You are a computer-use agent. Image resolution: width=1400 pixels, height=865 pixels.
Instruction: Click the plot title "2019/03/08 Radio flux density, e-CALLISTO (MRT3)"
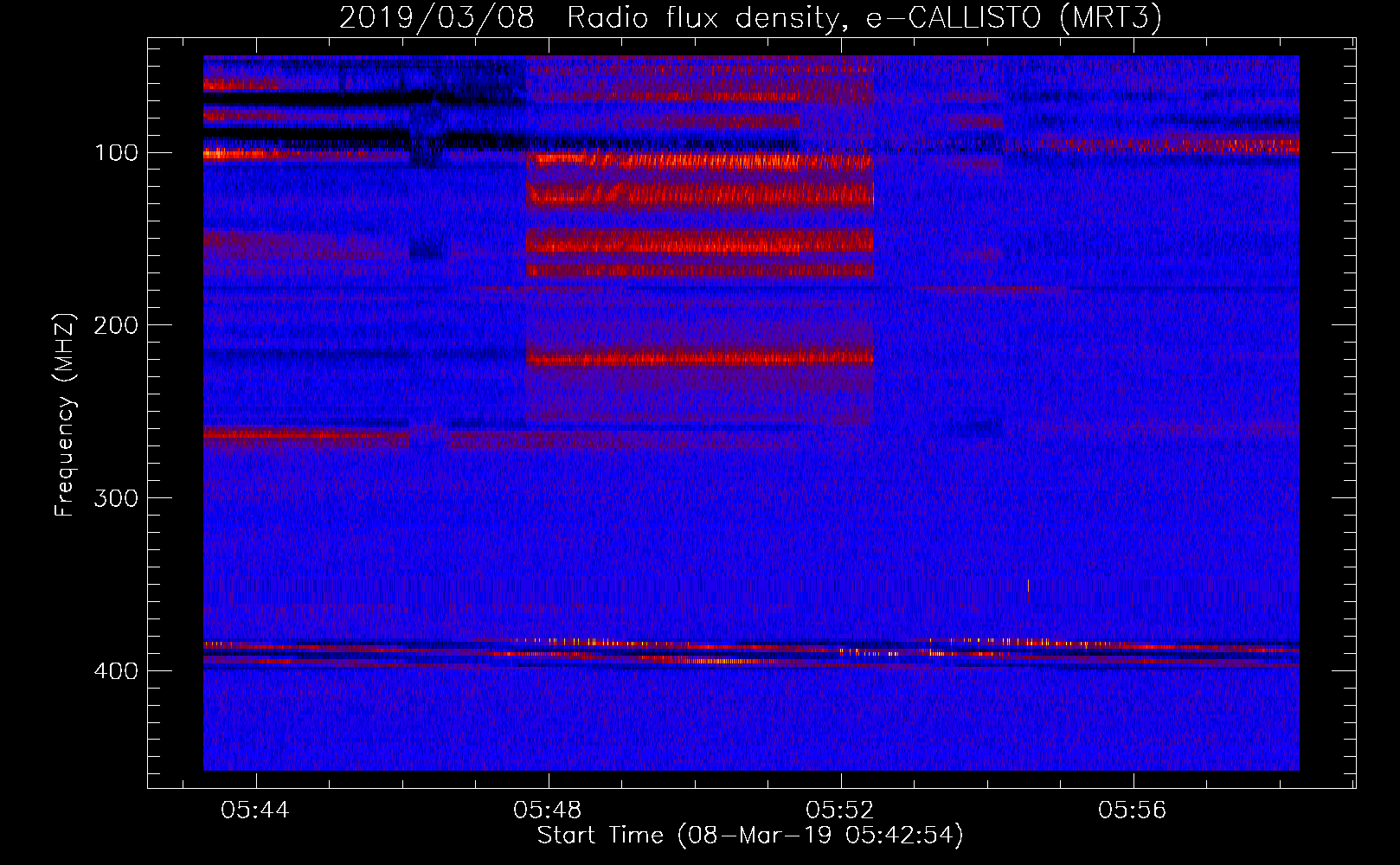(x=750, y=17)
